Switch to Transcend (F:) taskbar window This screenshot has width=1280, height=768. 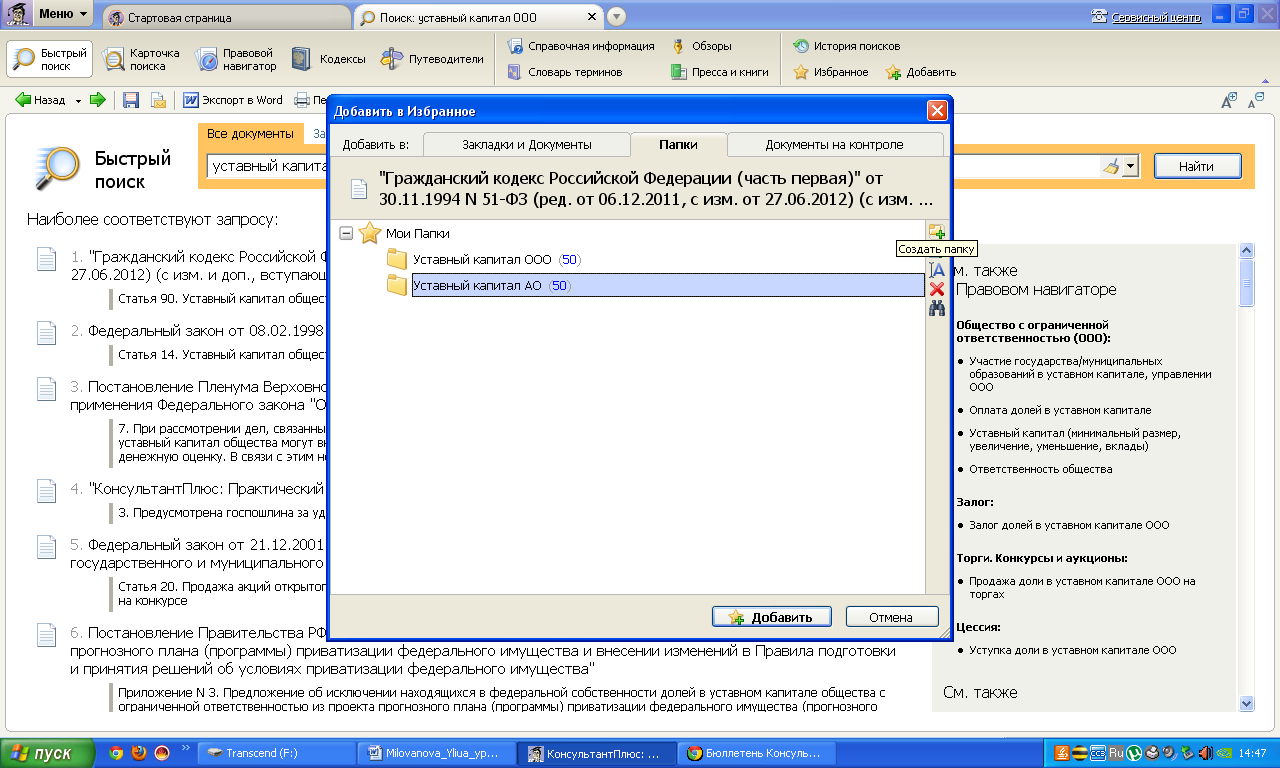click(x=278, y=753)
